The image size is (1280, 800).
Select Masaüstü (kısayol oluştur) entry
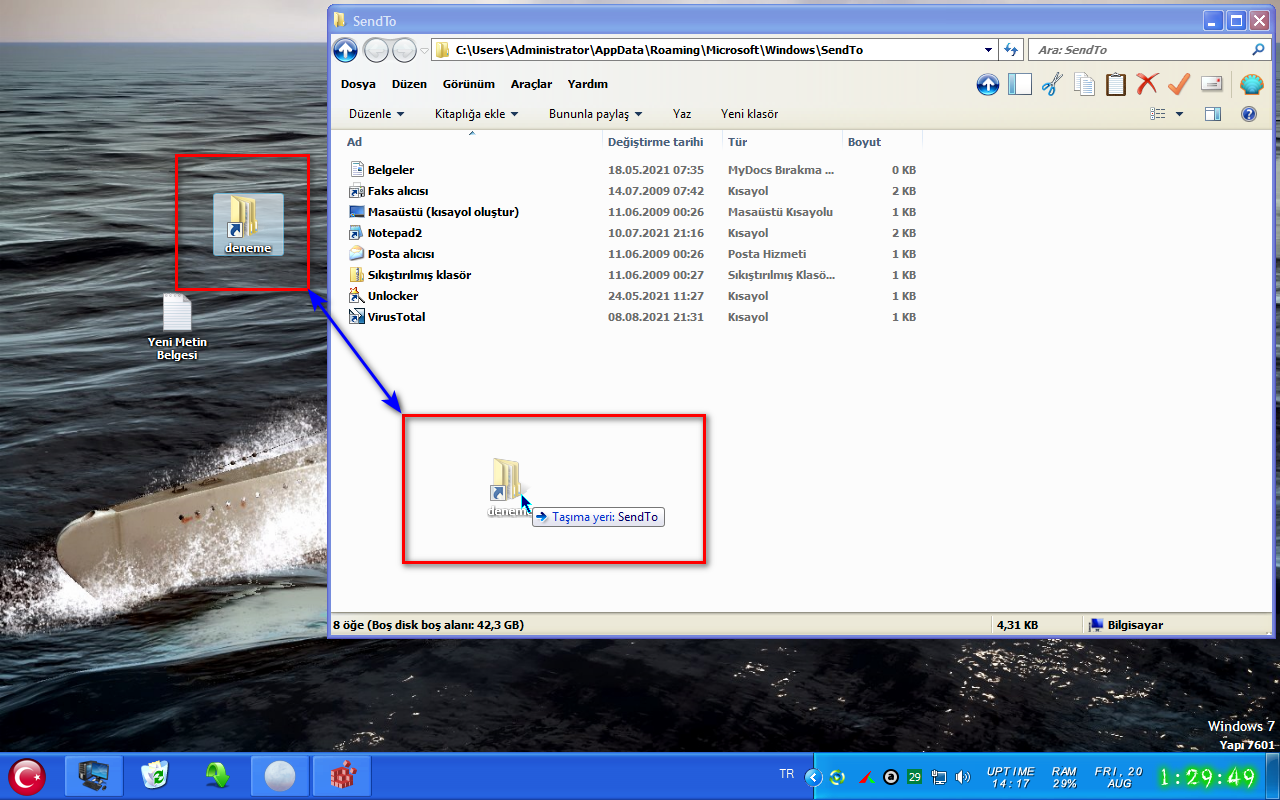(443, 212)
